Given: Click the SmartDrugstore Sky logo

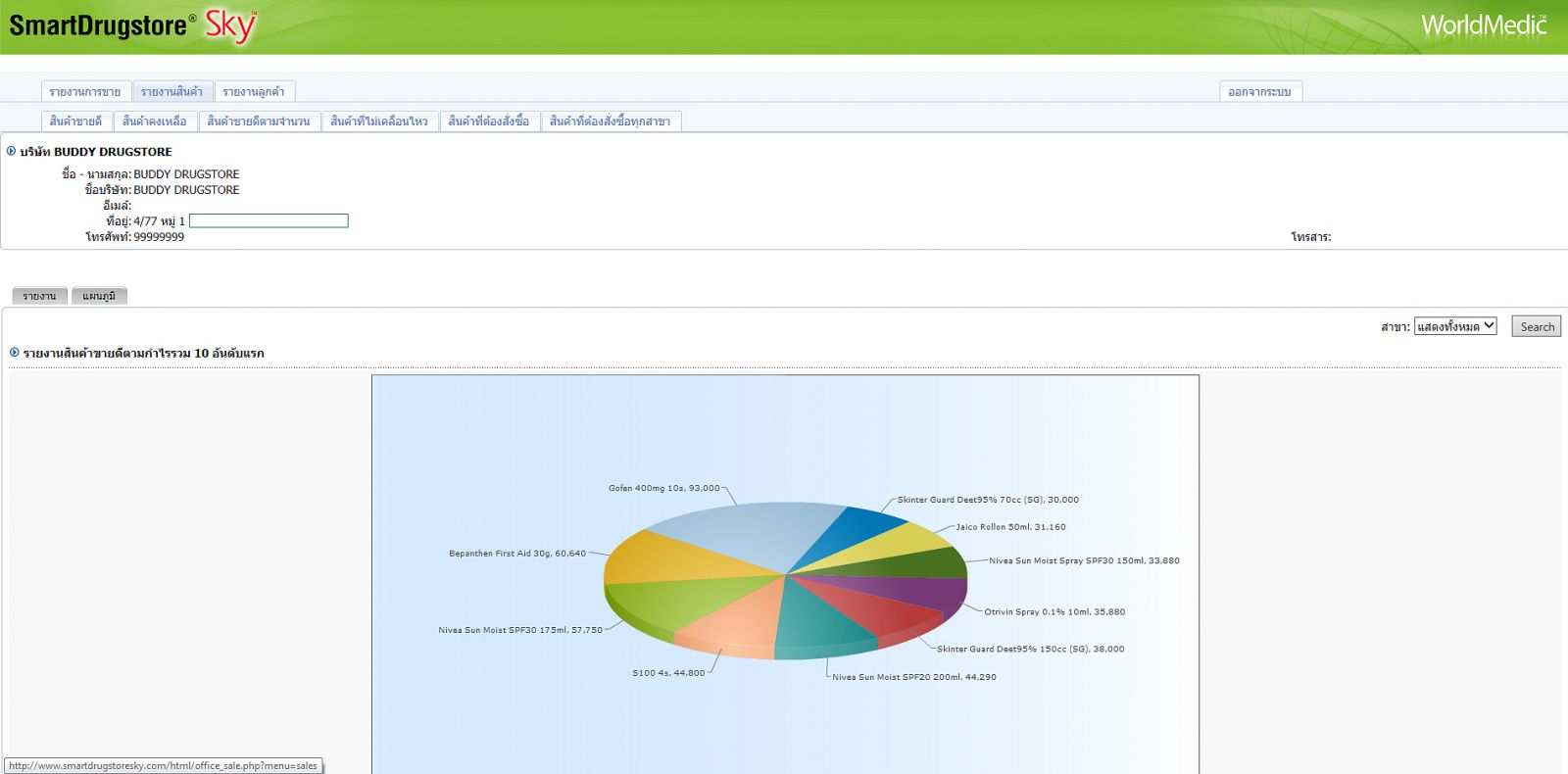Looking at the screenshot, I should [x=133, y=25].
